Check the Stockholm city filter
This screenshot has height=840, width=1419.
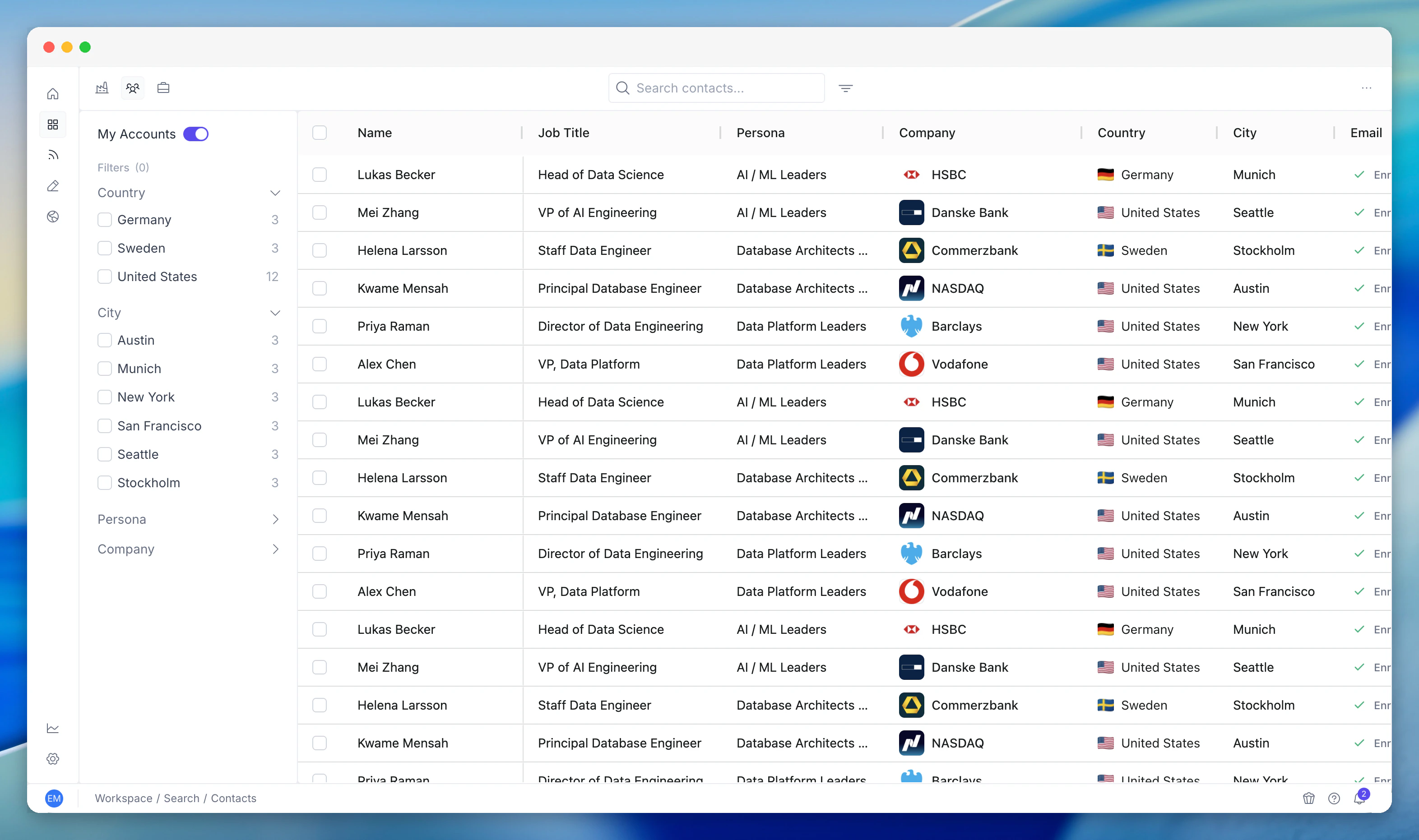(105, 482)
